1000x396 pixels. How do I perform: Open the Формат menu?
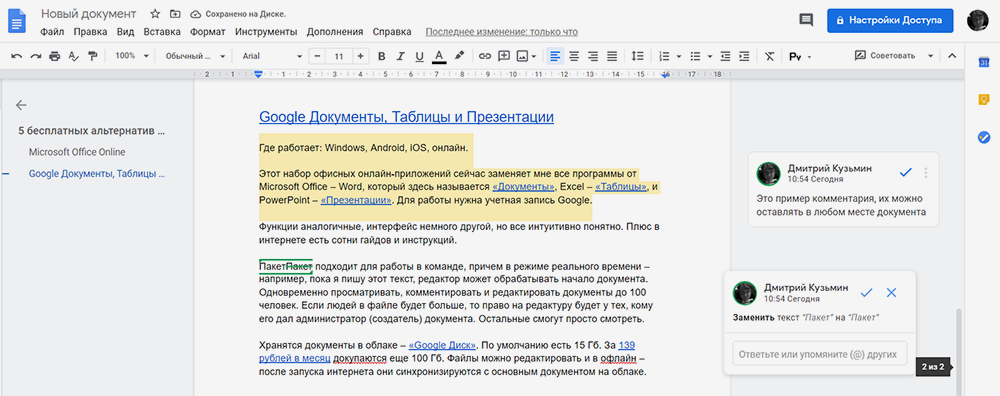tap(207, 32)
